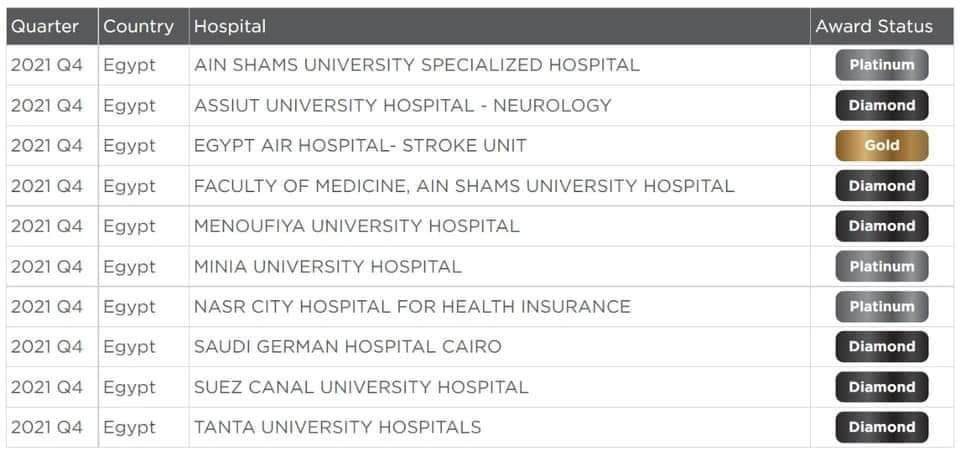
Task: Click the Hospital column header
Action: (230, 26)
